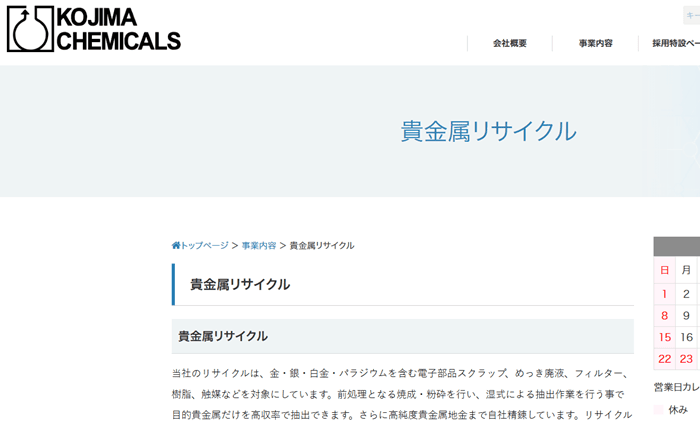Click the トップページ breadcrumb link
The width and height of the screenshot is (700, 424).
click(204, 245)
